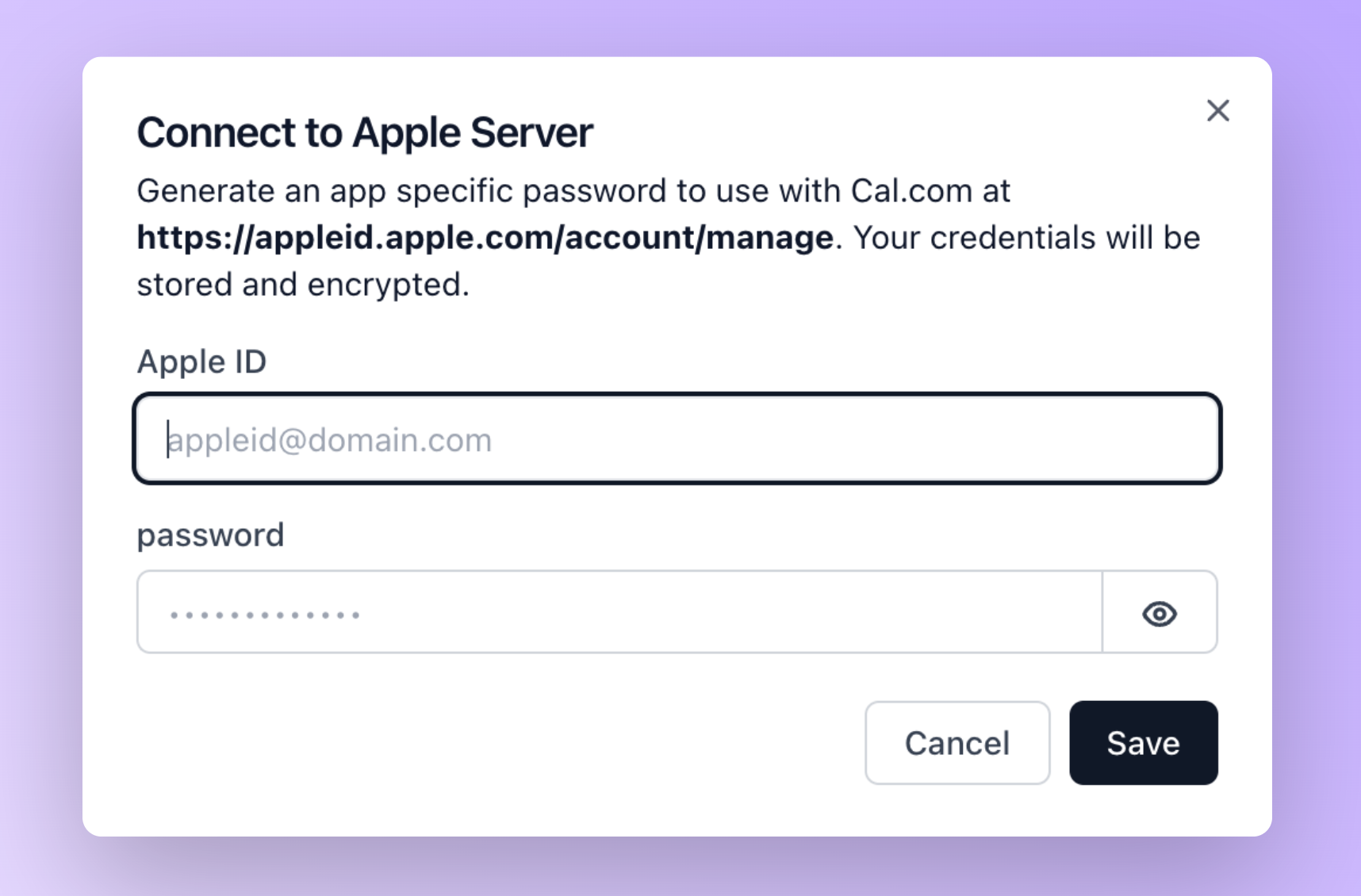This screenshot has width=1361, height=896.
Task: Click the empty right end of the Apple ID field
Action: tap(1110, 438)
